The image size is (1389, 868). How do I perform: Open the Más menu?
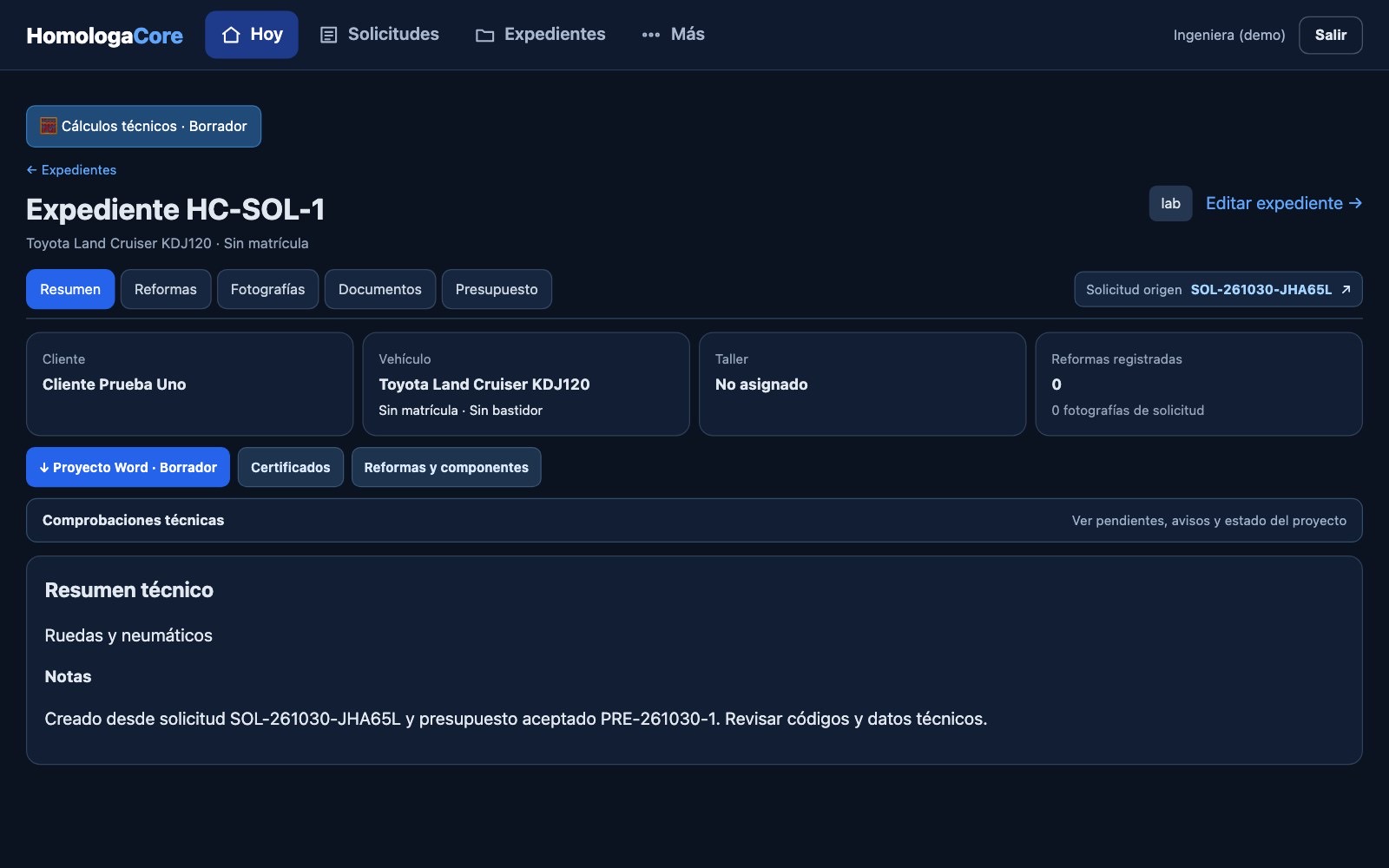[x=673, y=35]
